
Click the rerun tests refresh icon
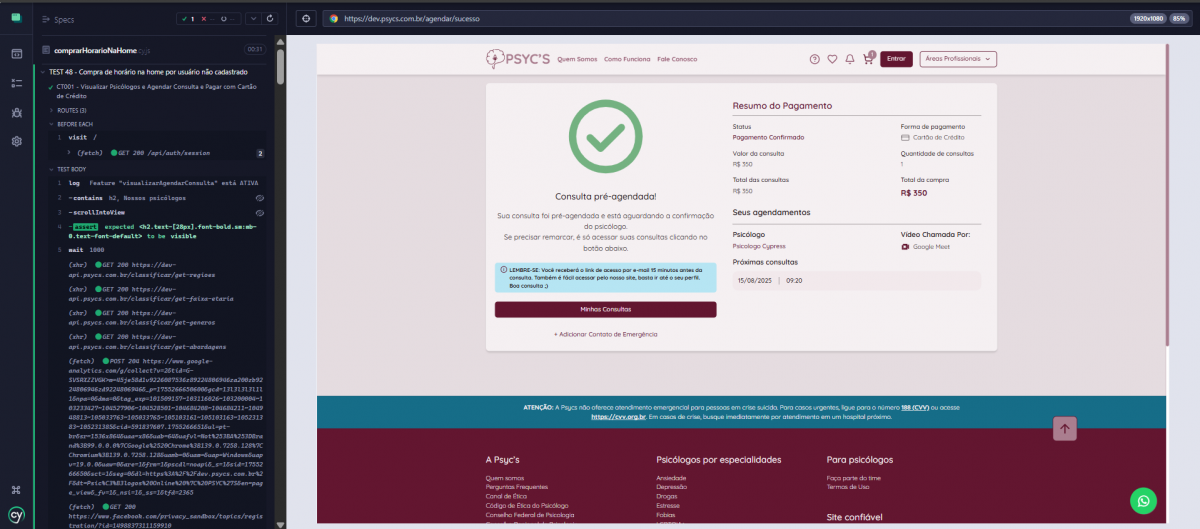pos(270,18)
